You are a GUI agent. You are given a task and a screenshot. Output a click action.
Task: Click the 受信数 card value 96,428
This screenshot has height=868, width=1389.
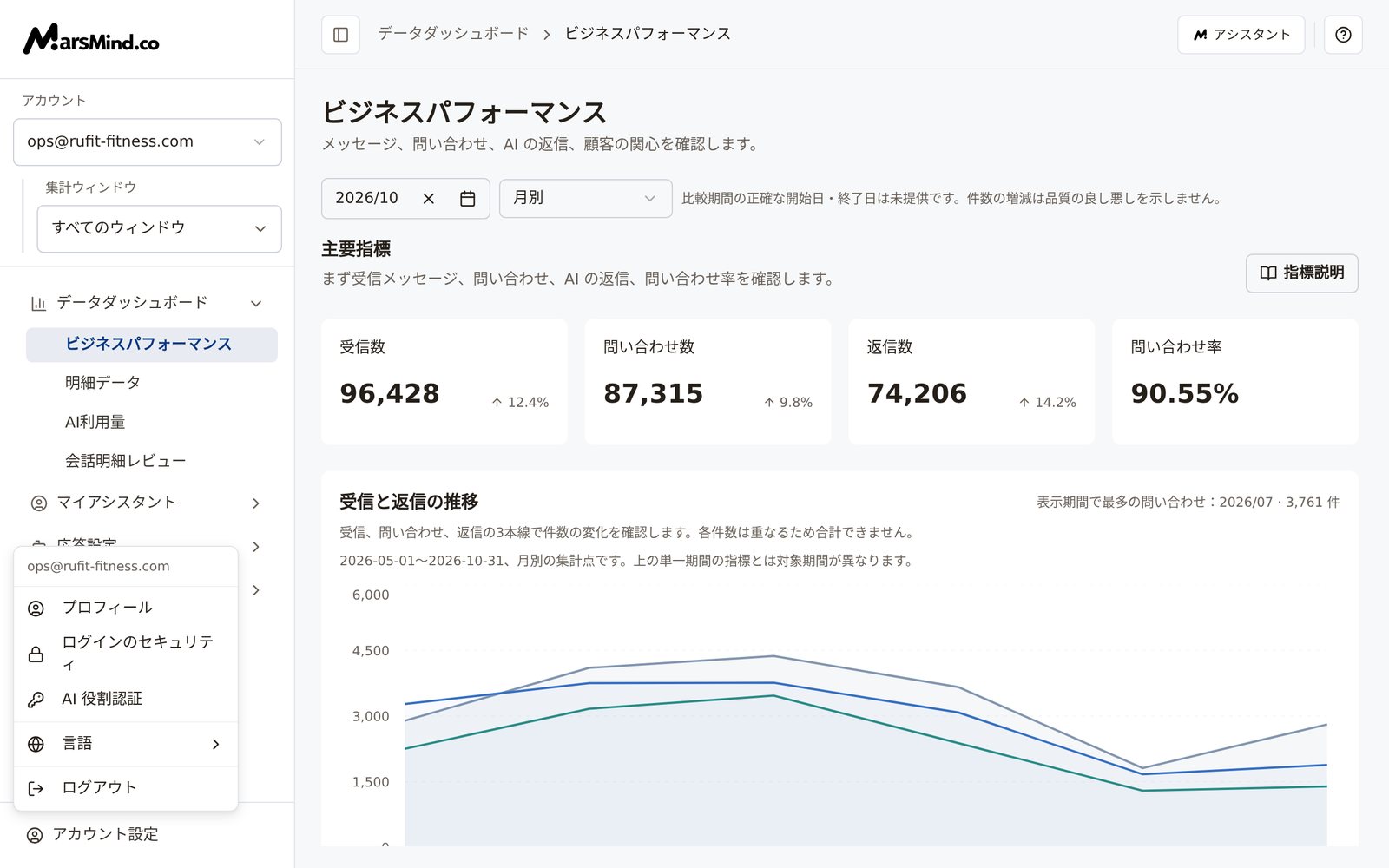point(390,393)
